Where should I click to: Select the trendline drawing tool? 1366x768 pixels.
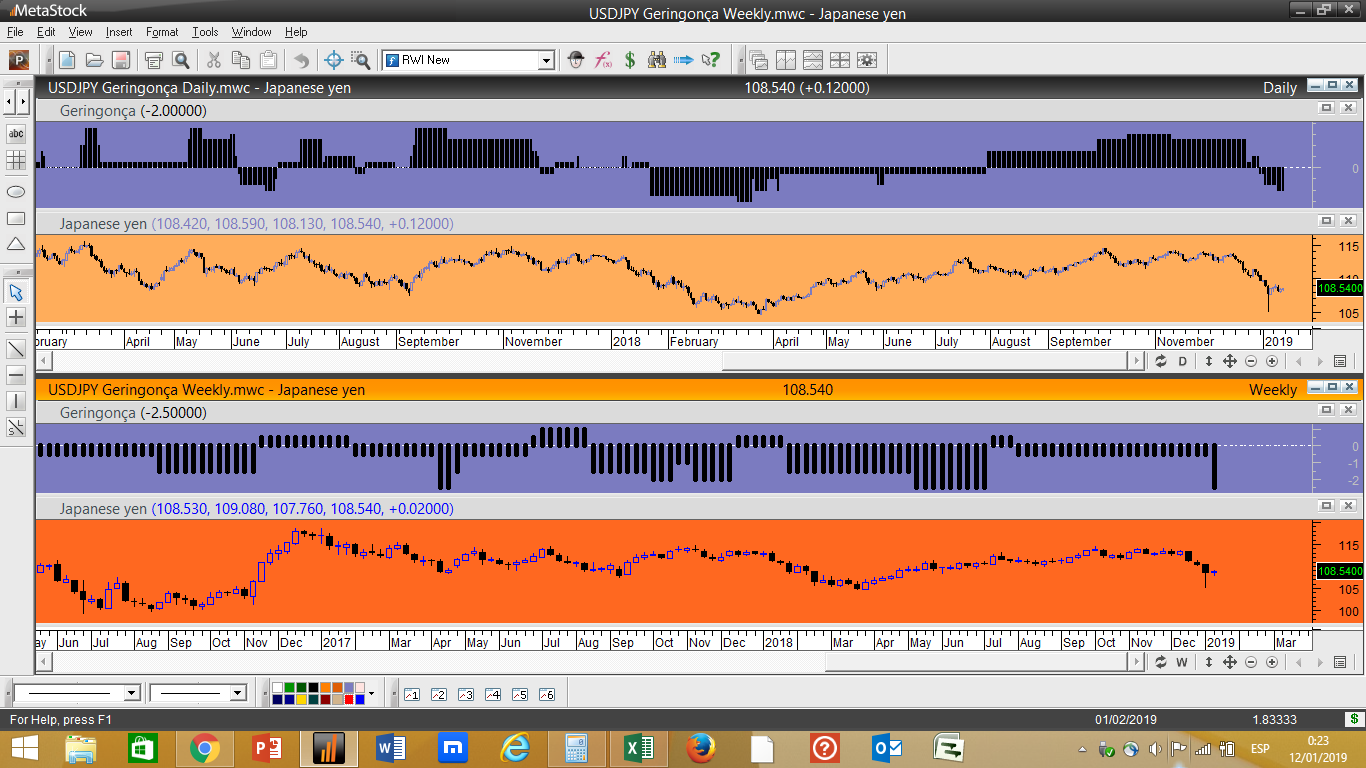[16, 349]
